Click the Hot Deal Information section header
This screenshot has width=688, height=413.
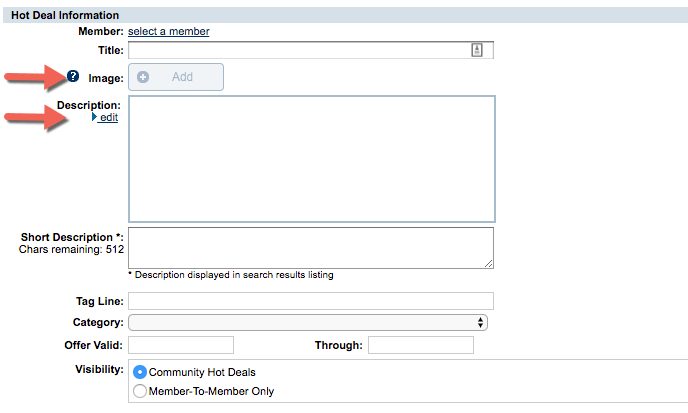(65, 15)
